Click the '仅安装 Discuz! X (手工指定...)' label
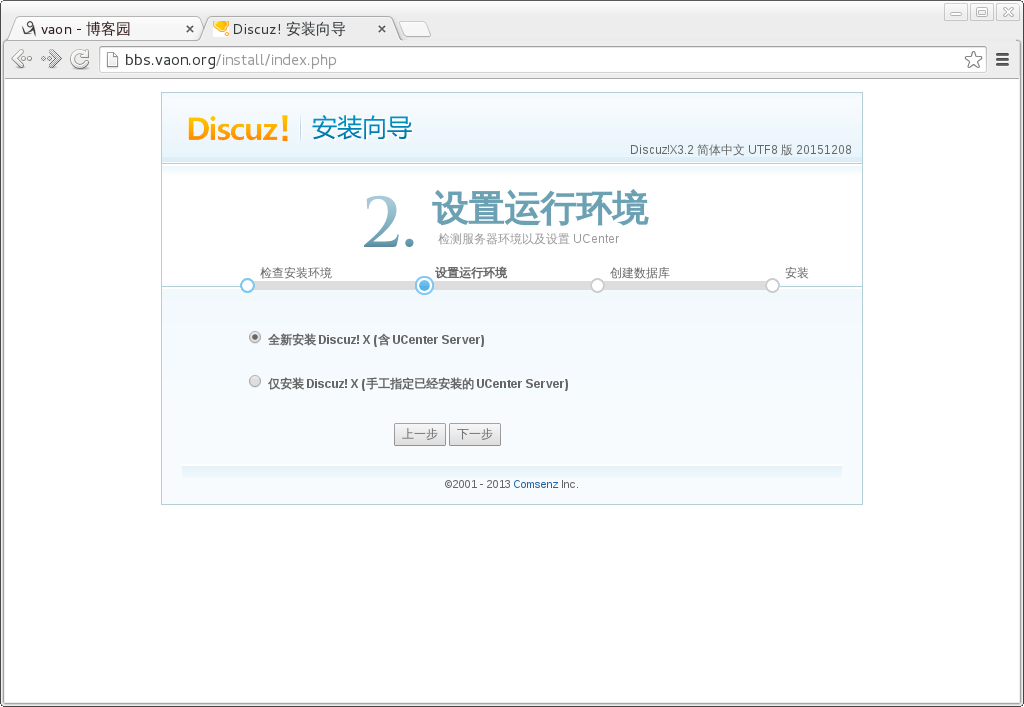Screen dimensions: 1024x707 [418, 384]
